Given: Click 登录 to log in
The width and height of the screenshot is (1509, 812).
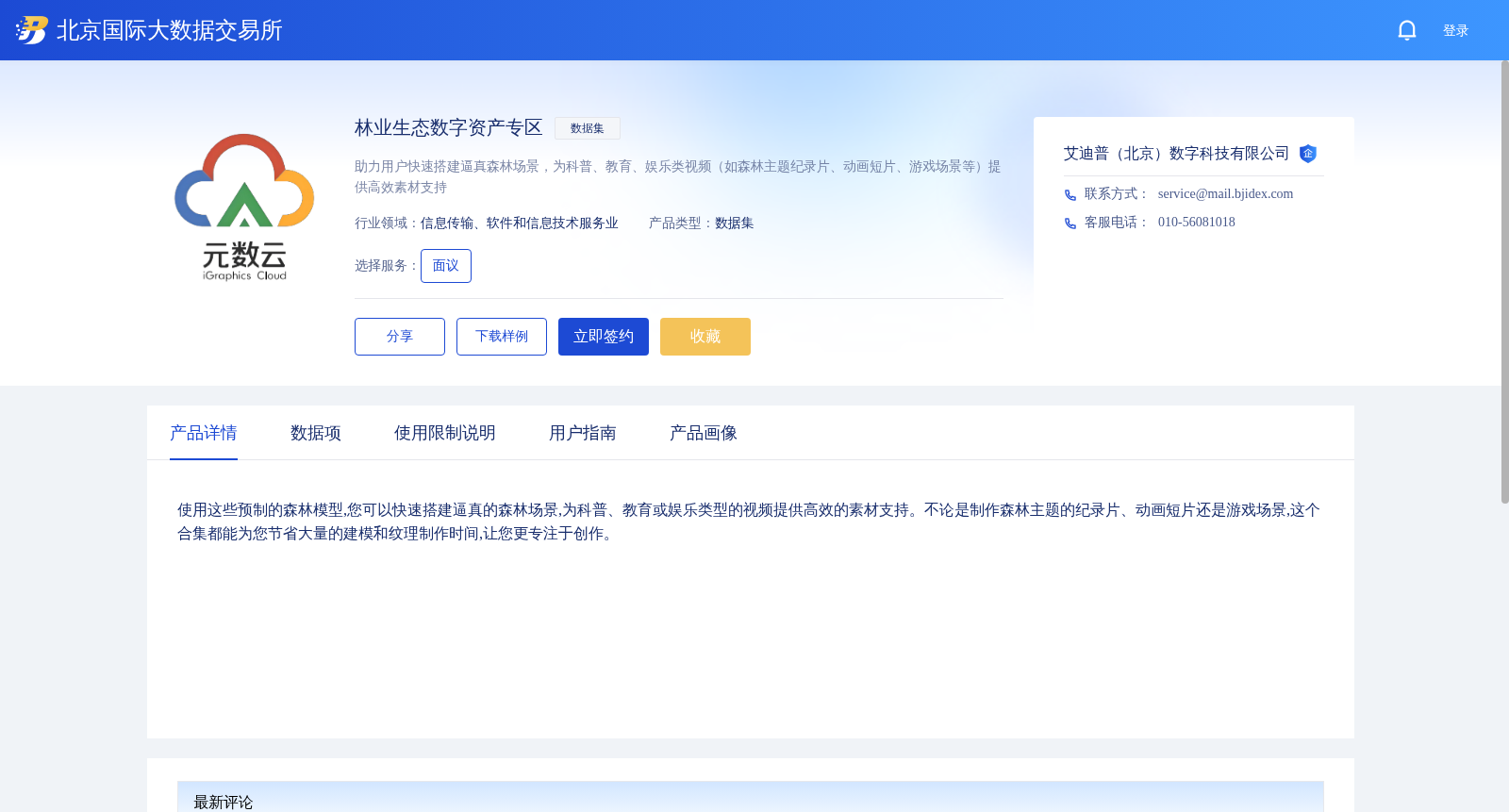Looking at the screenshot, I should [x=1455, y=30].
